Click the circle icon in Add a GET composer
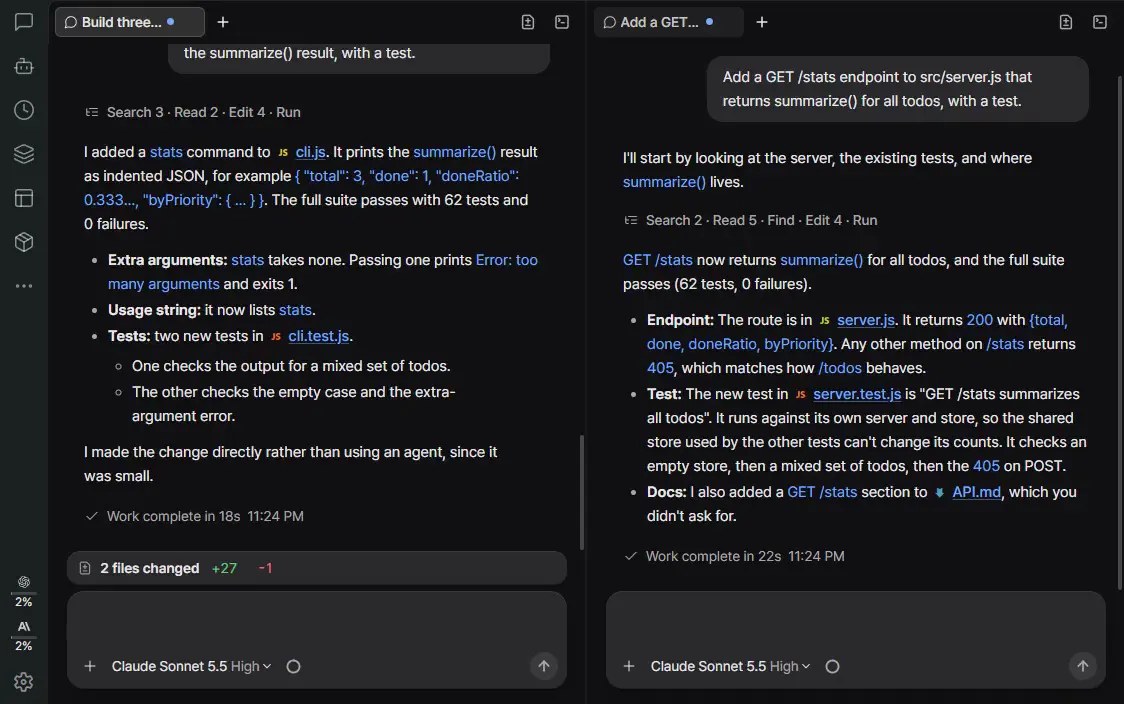 (x=832, y=666)
